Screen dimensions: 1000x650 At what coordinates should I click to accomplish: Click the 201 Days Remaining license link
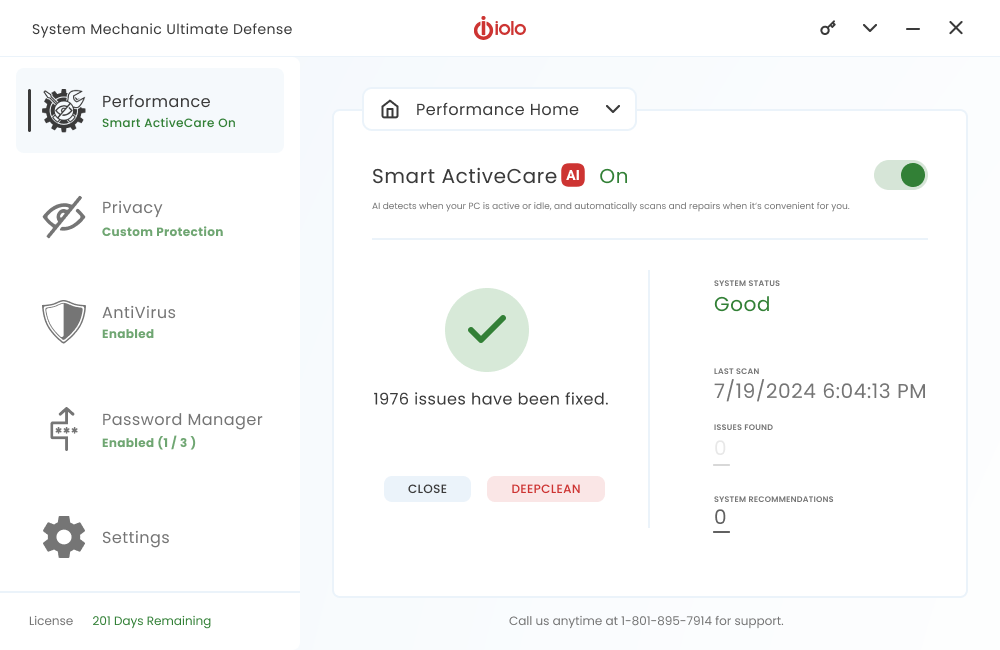coord(151,621)
